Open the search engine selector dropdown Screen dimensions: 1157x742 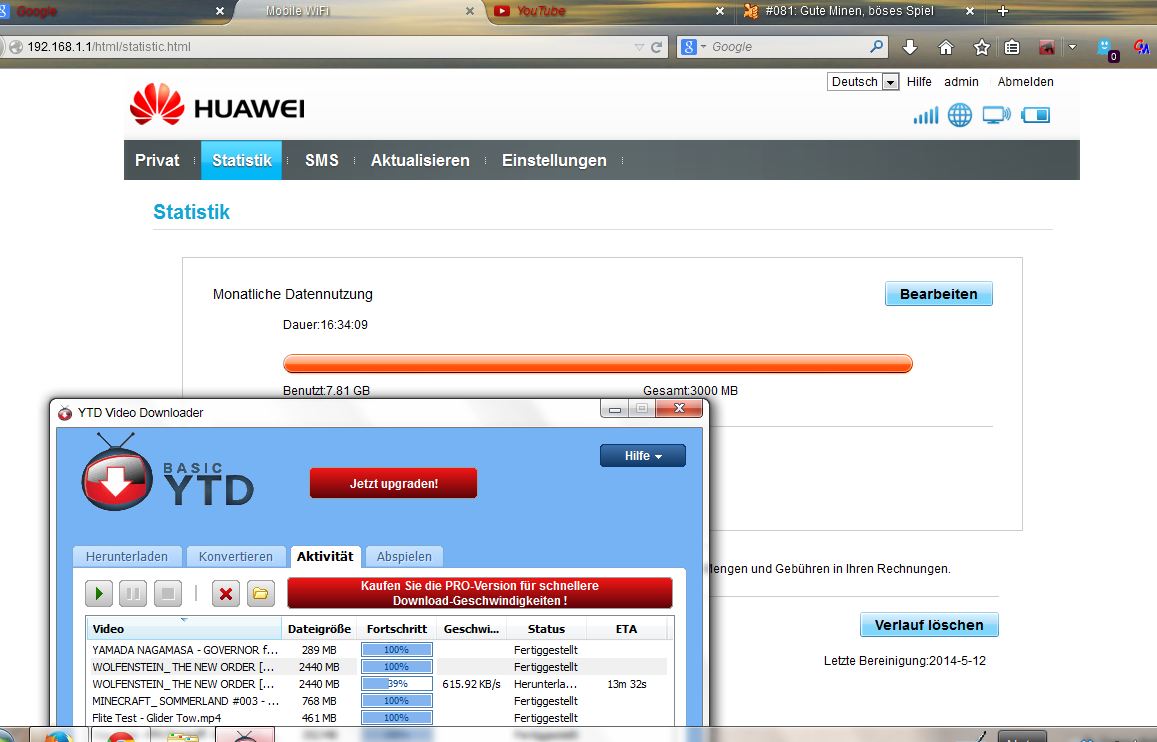pos(694,46)
